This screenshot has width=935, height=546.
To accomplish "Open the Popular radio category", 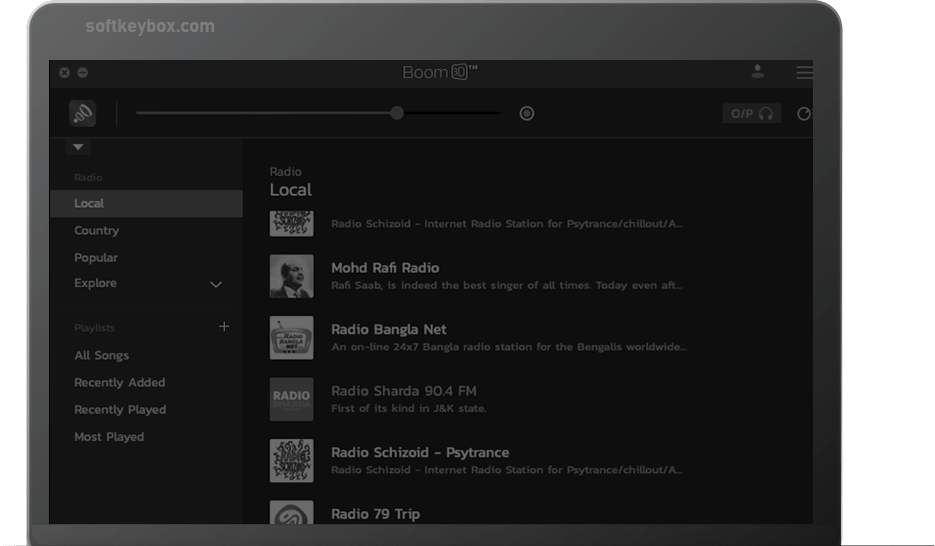I will 96,257.
